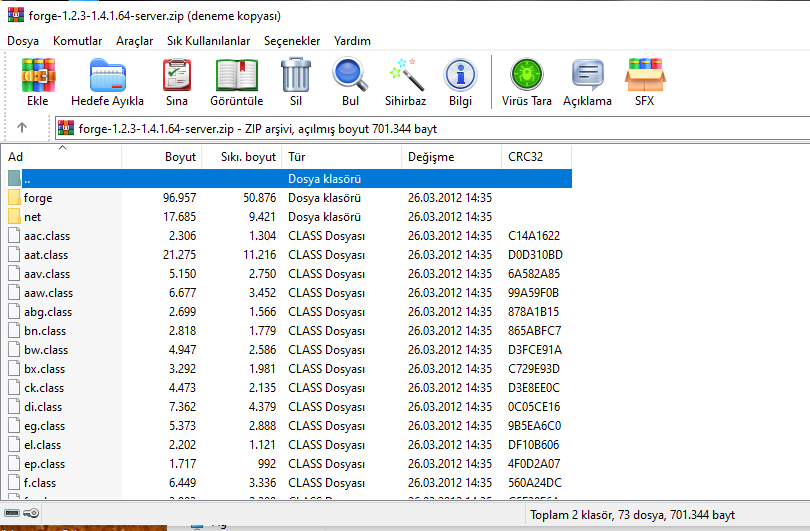The image size is (810, 531).
Task: Click the Sına test icon
Action: pos(177,75)
